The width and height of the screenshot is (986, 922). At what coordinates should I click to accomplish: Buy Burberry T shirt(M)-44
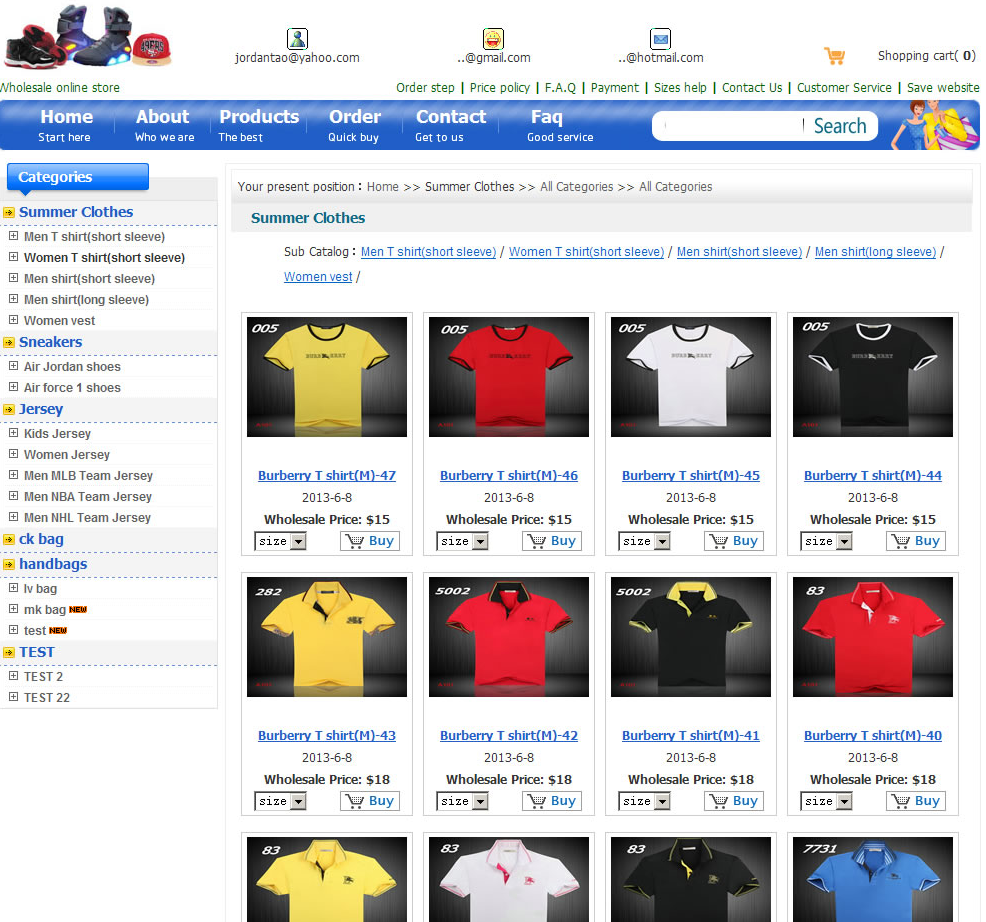[916, 541]
